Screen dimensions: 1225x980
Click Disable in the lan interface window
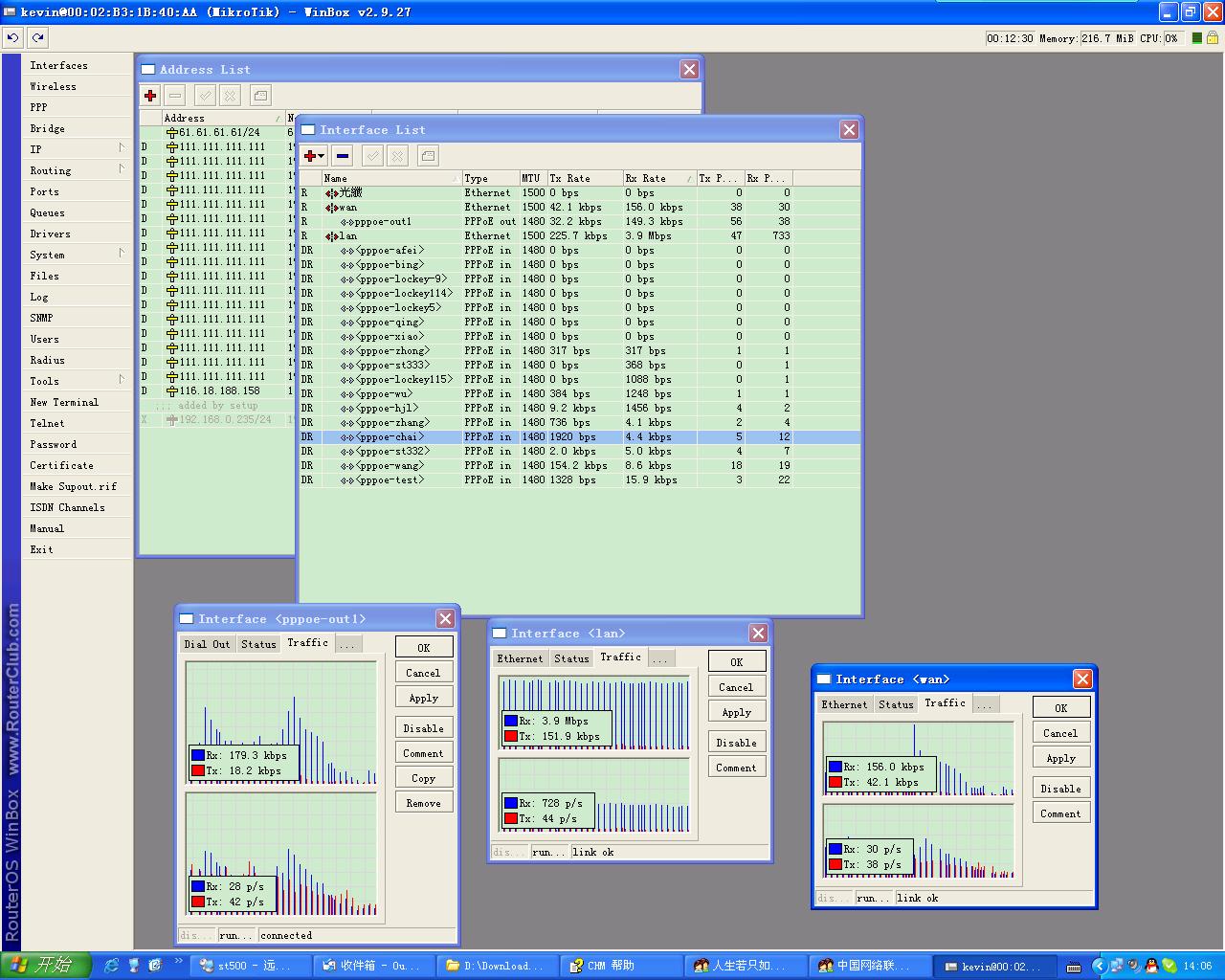pos(737,742)
